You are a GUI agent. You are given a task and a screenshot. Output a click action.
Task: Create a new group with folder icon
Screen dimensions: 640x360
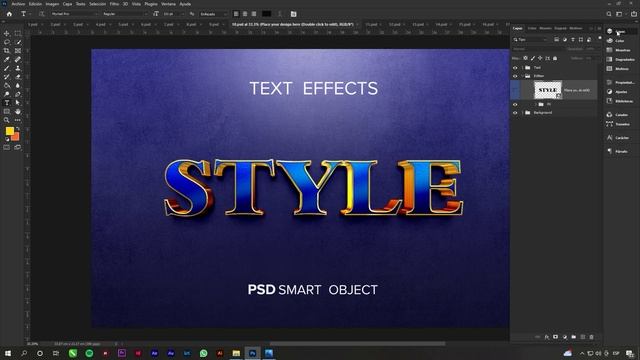(573, 337)
